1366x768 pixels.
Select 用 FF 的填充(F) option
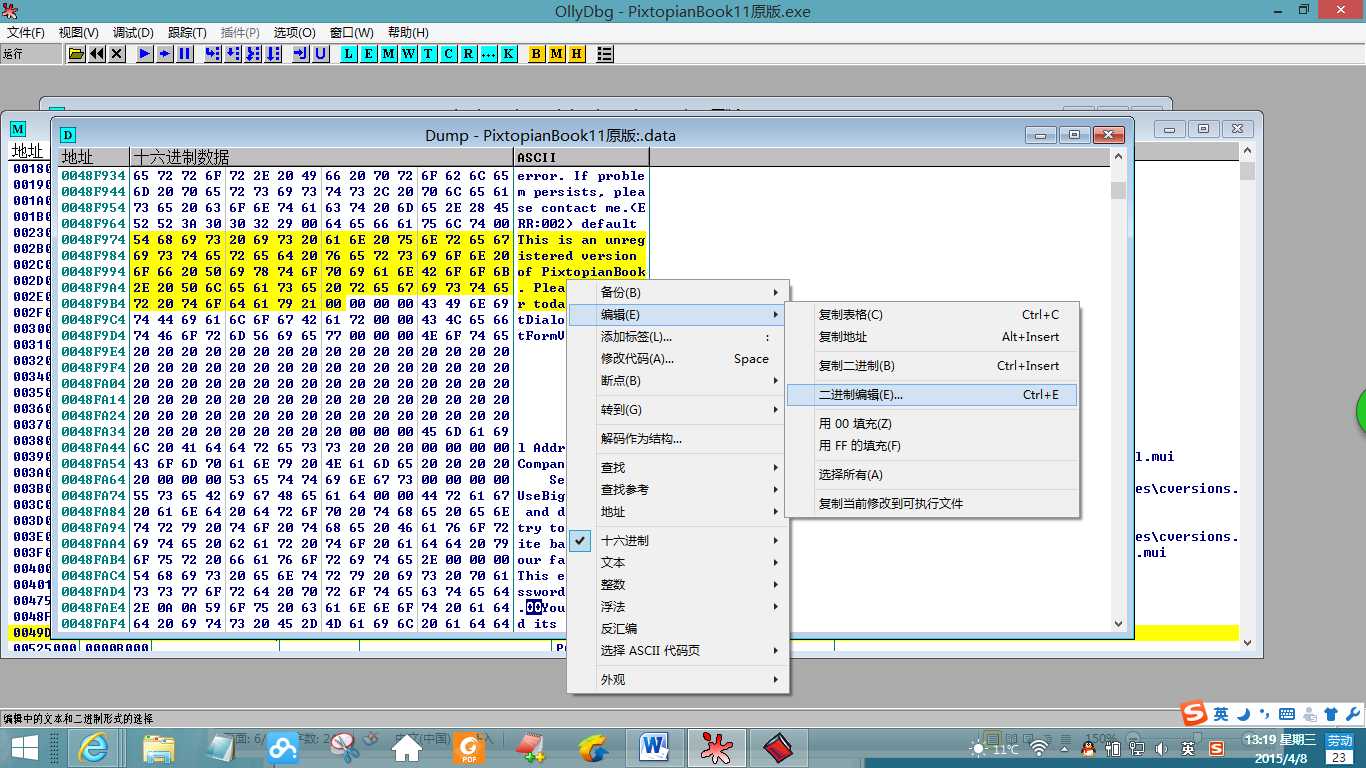click(x=932, y=446)
